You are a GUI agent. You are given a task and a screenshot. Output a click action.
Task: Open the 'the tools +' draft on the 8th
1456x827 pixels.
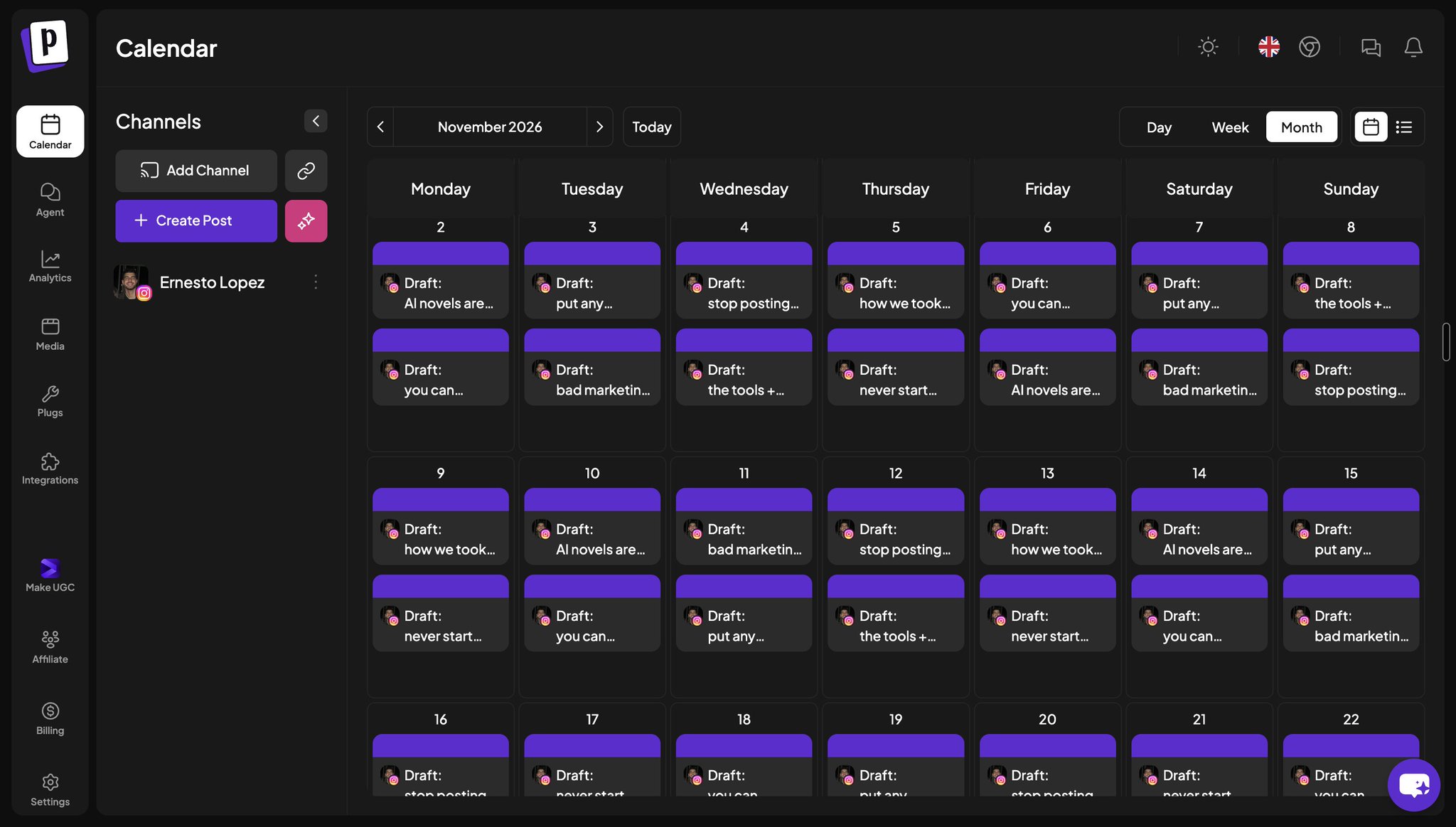[x=1351, y=280]
